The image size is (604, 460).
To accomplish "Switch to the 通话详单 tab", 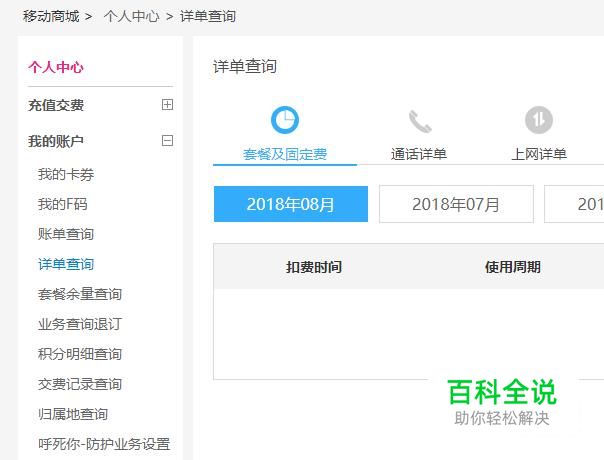I will point(419,154).
